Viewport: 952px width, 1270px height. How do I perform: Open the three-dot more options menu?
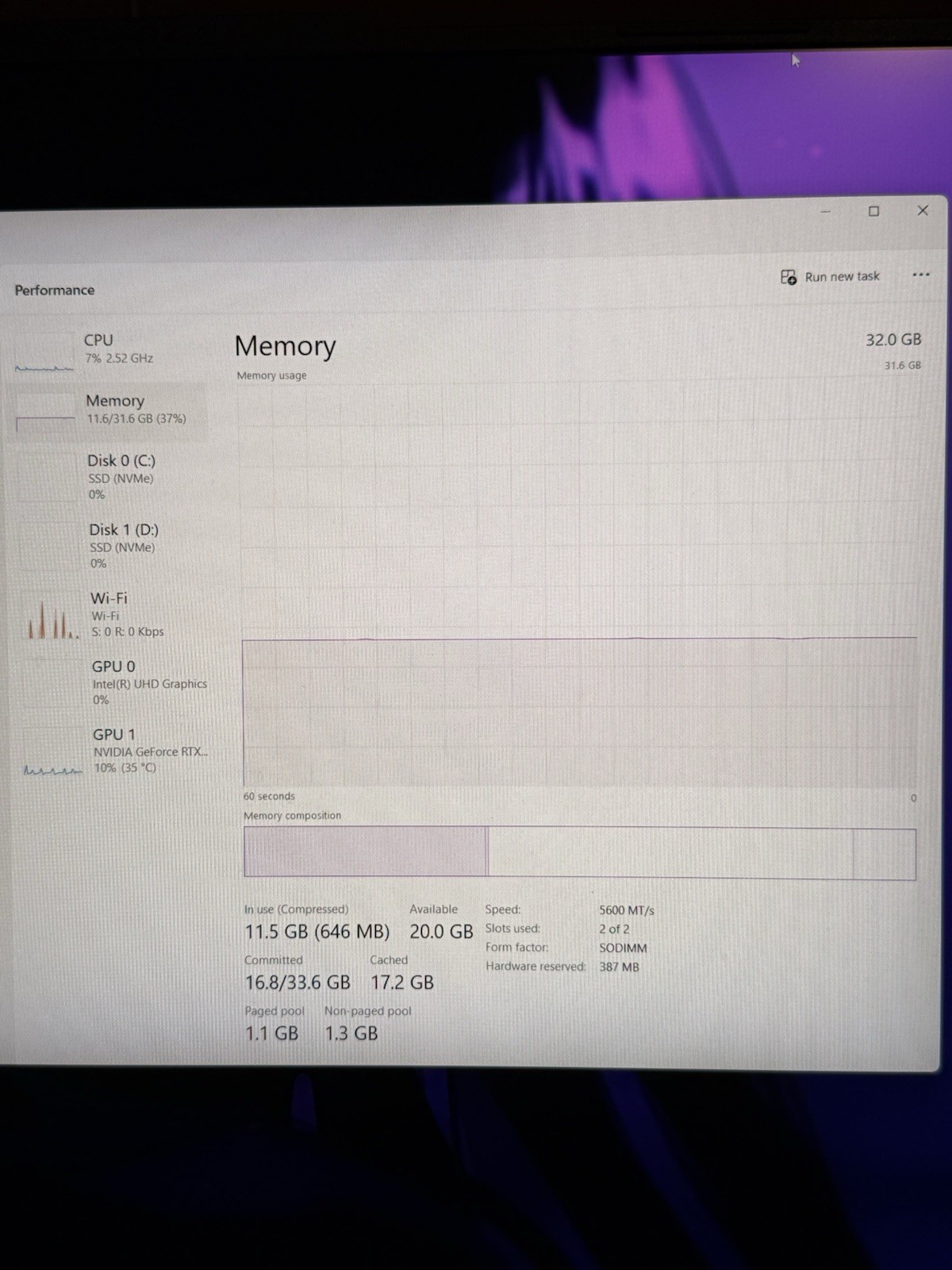[x=920, y=275]
